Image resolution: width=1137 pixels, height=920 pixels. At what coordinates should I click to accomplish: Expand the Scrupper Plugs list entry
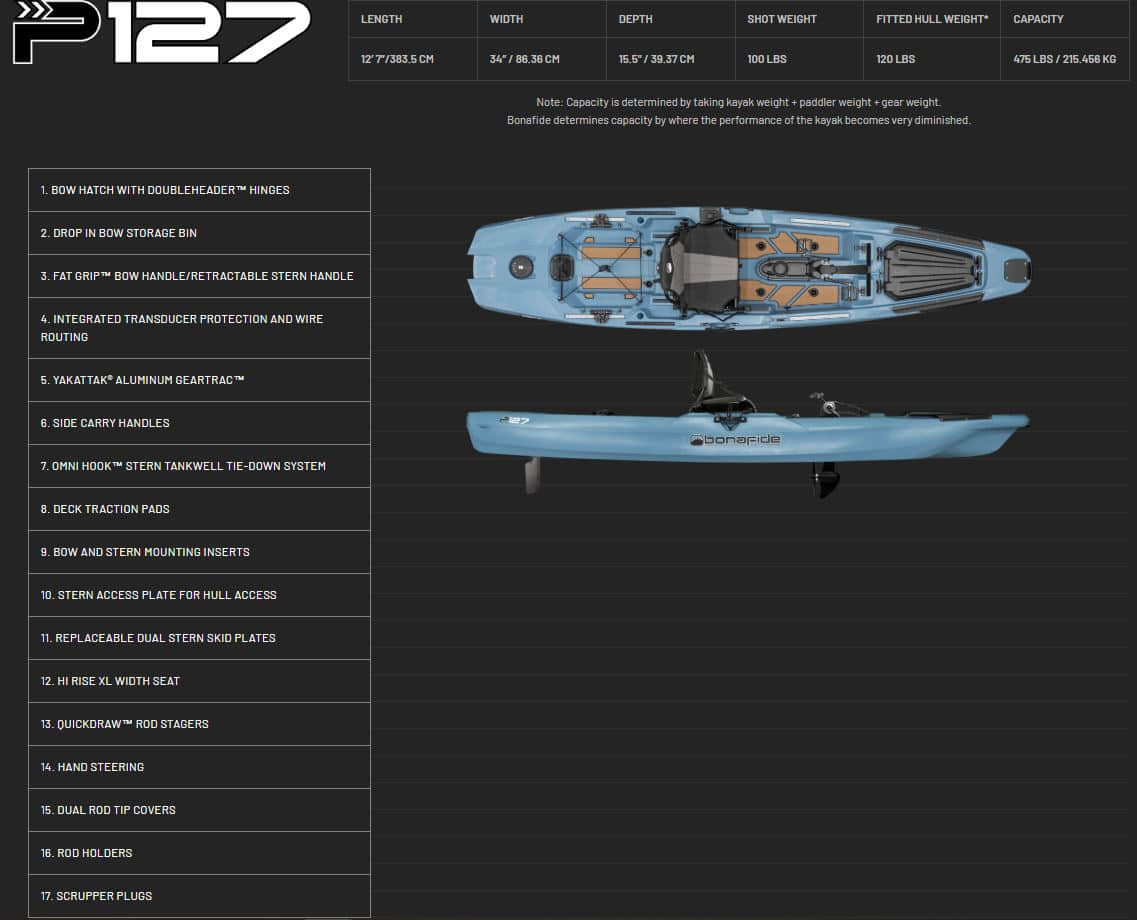click(x=199, y=896)
